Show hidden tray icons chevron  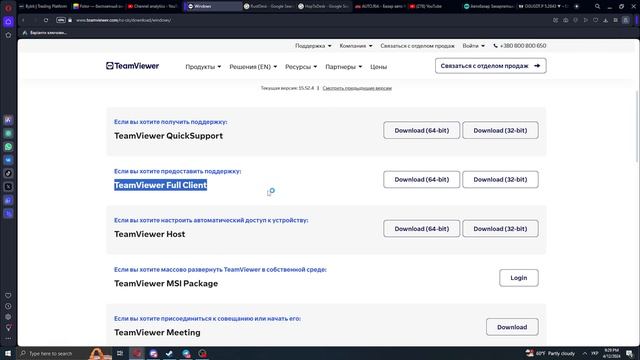[x=584, y=353]
